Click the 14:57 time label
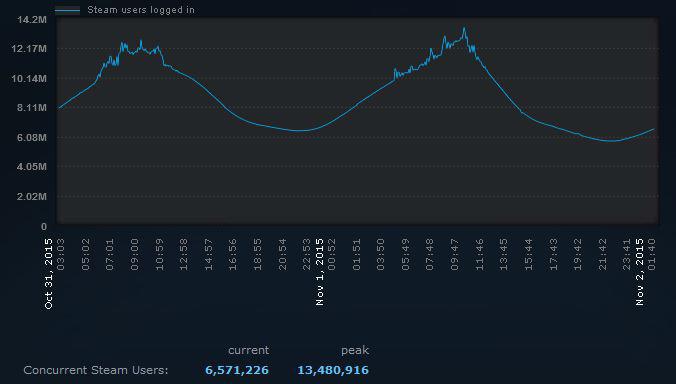 (209, 254)
